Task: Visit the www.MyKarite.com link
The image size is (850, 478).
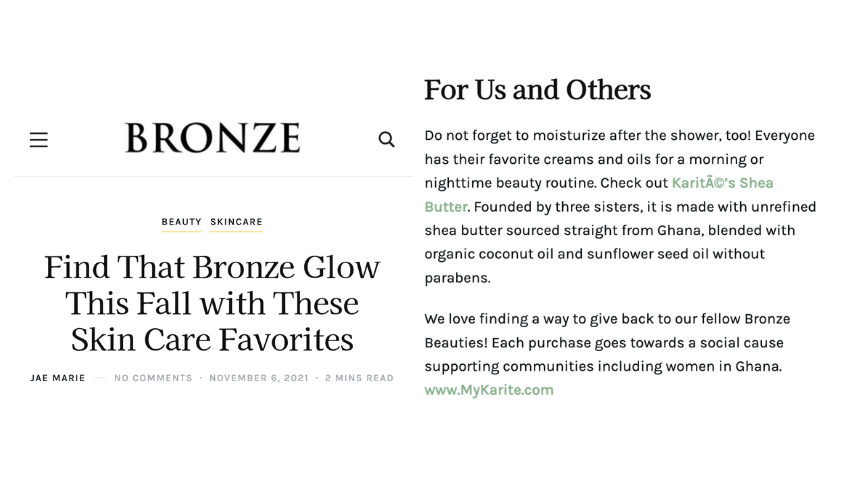Action: 489,390
